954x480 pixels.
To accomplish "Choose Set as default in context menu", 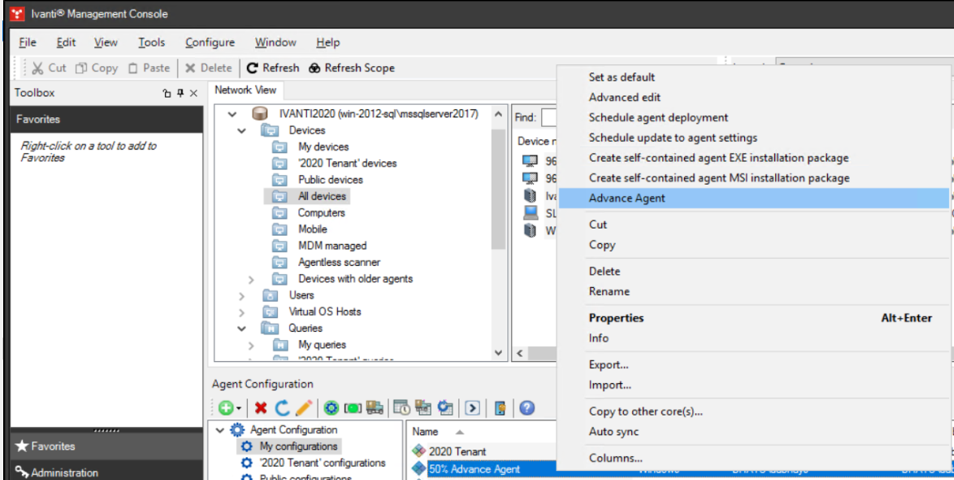I will coord(754,77).
